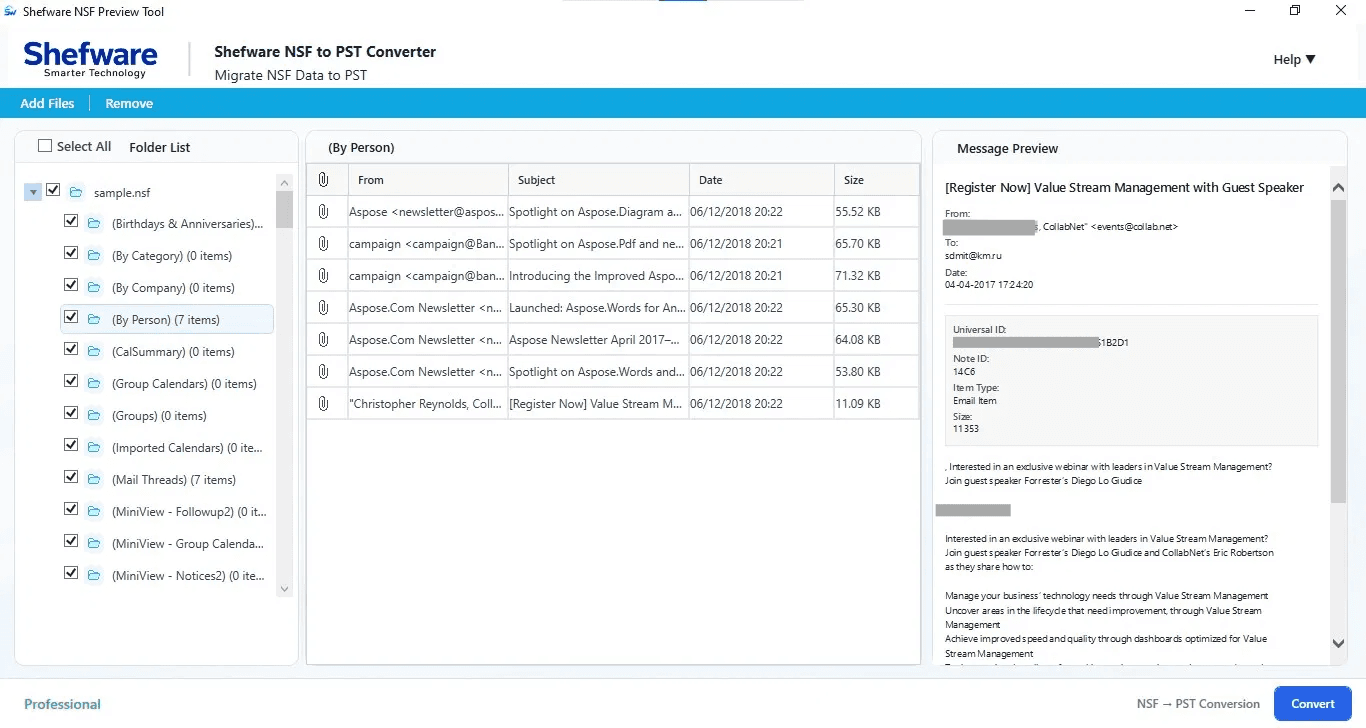Click the folder icon beside sample.nsf

(x=76, y=192)
